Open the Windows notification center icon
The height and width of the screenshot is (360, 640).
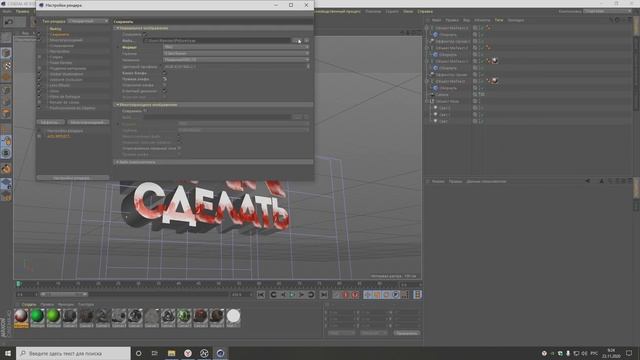629,353
